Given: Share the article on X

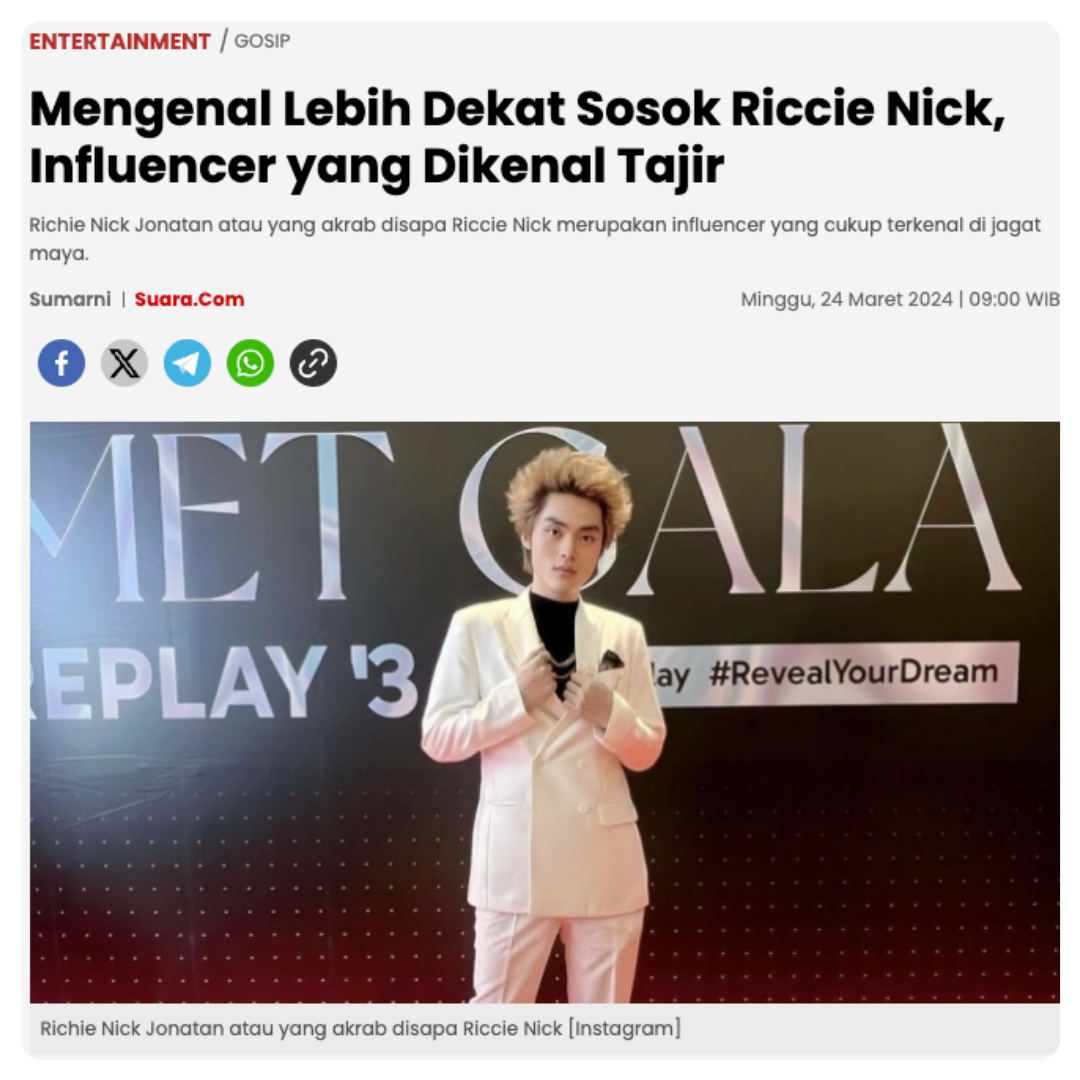Looking at the screenshot, I should tap(125, 363).
